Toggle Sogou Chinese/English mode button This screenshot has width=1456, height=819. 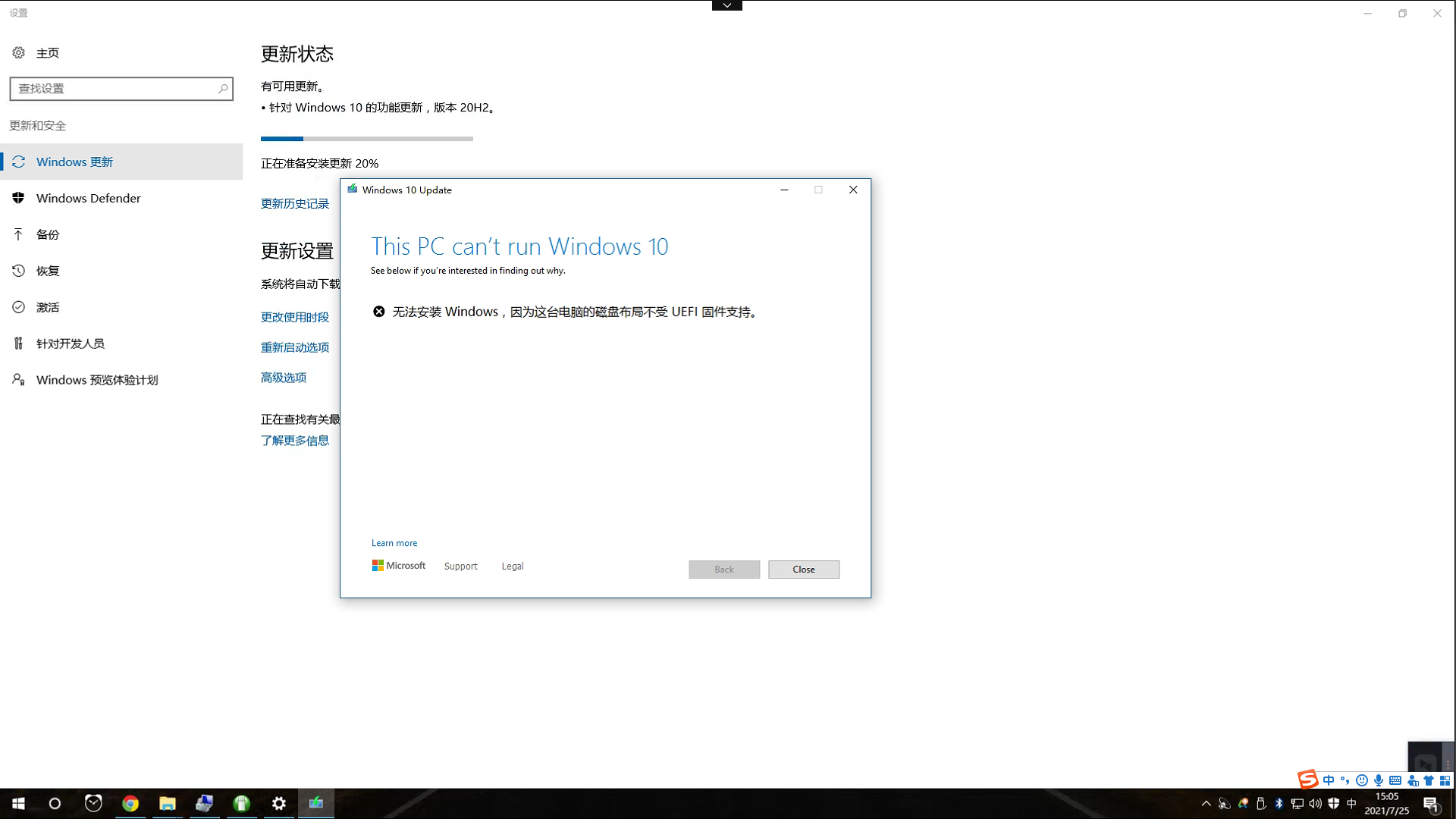pyautogui.click(x=1329, y=780)
